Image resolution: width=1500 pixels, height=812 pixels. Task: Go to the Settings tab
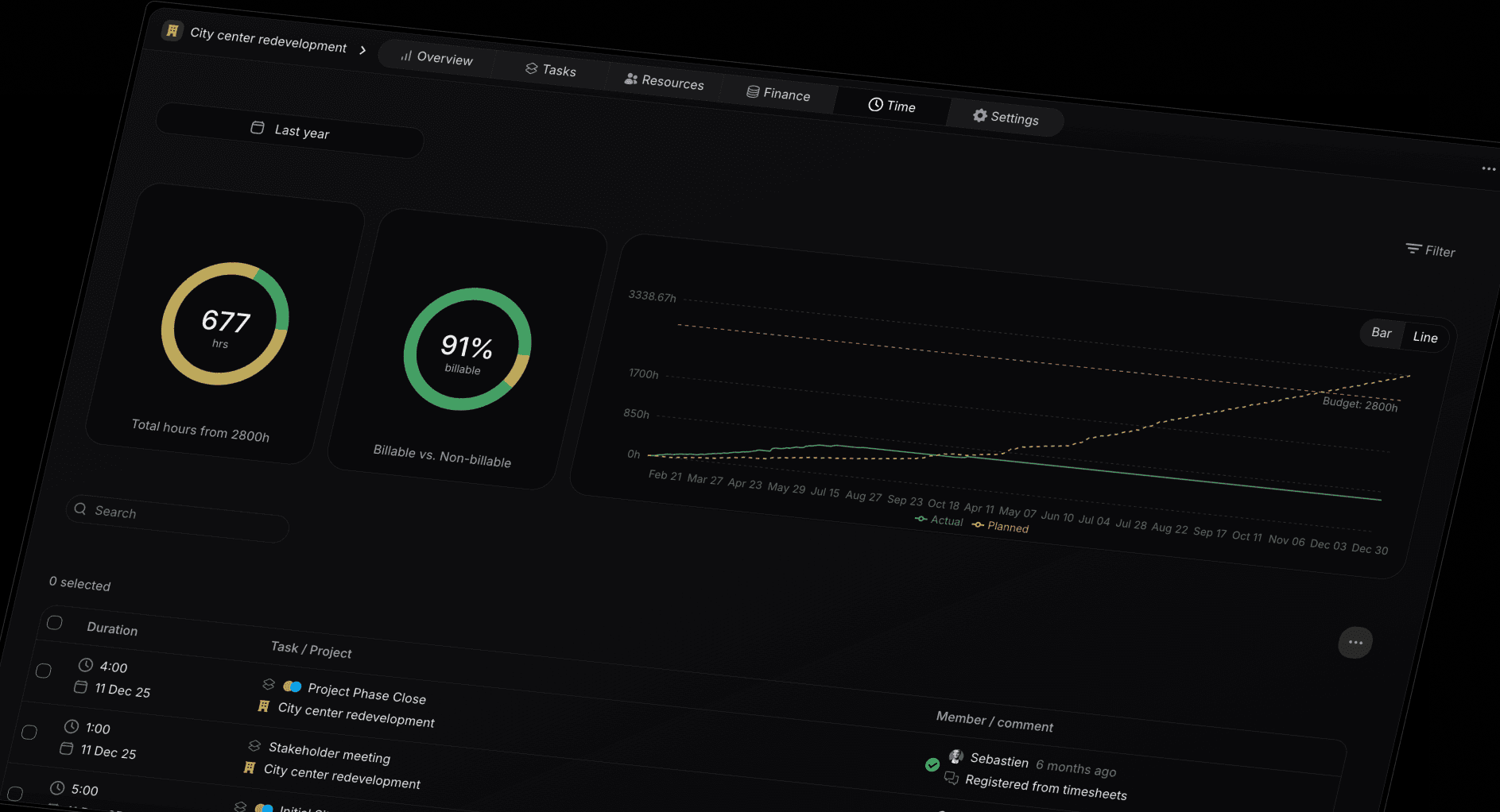pos(1006,118)
